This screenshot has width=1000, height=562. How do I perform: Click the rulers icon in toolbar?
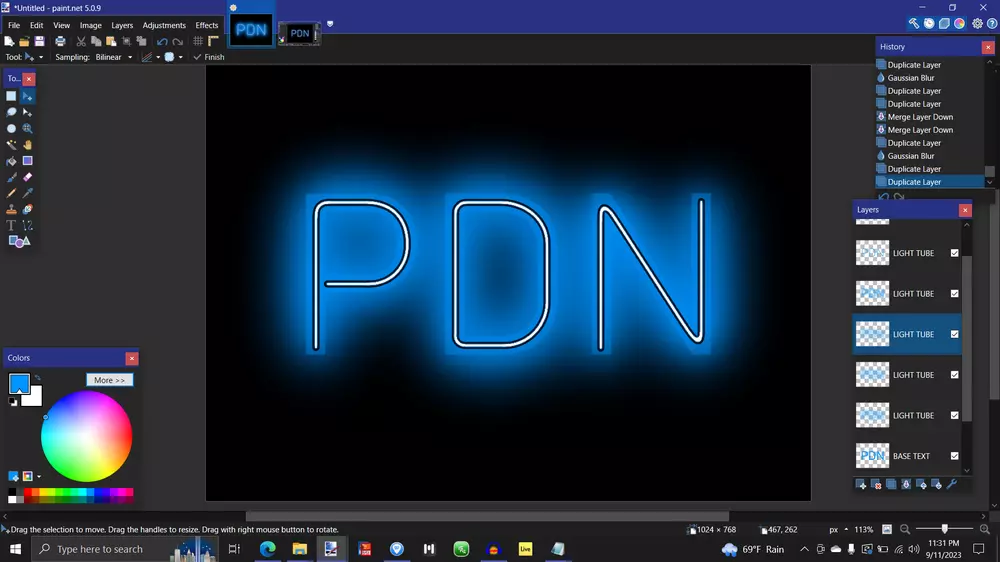pos(214,41)
